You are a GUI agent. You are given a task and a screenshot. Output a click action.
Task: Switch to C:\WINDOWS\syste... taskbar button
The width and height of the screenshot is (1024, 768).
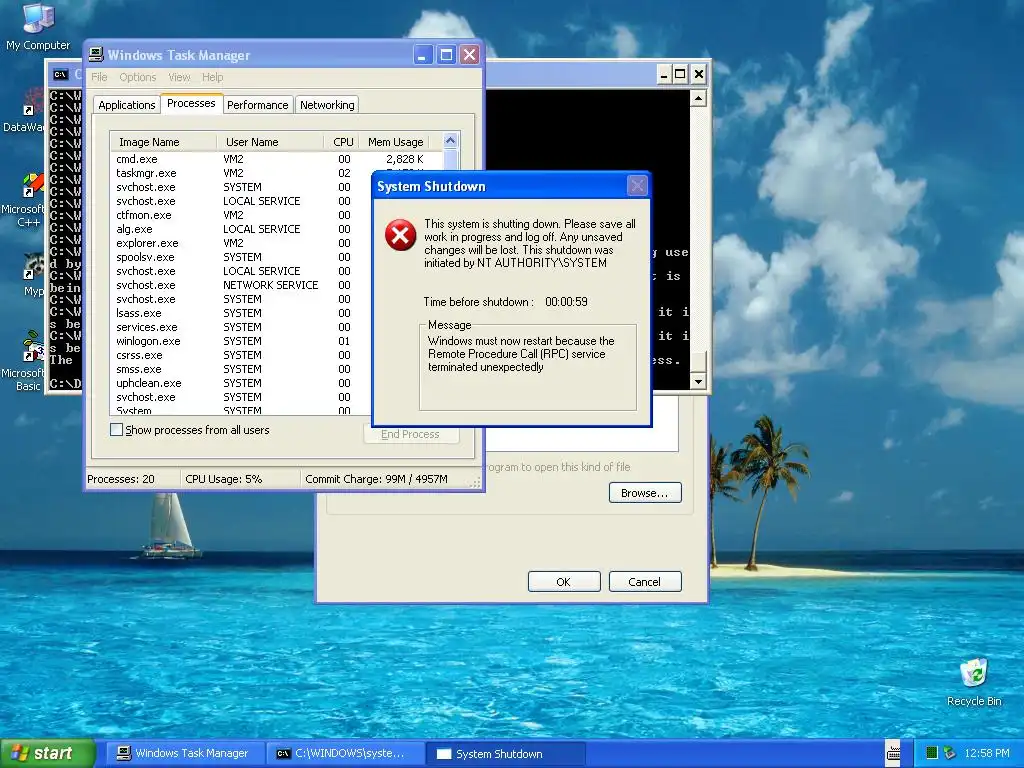point(345,753)
